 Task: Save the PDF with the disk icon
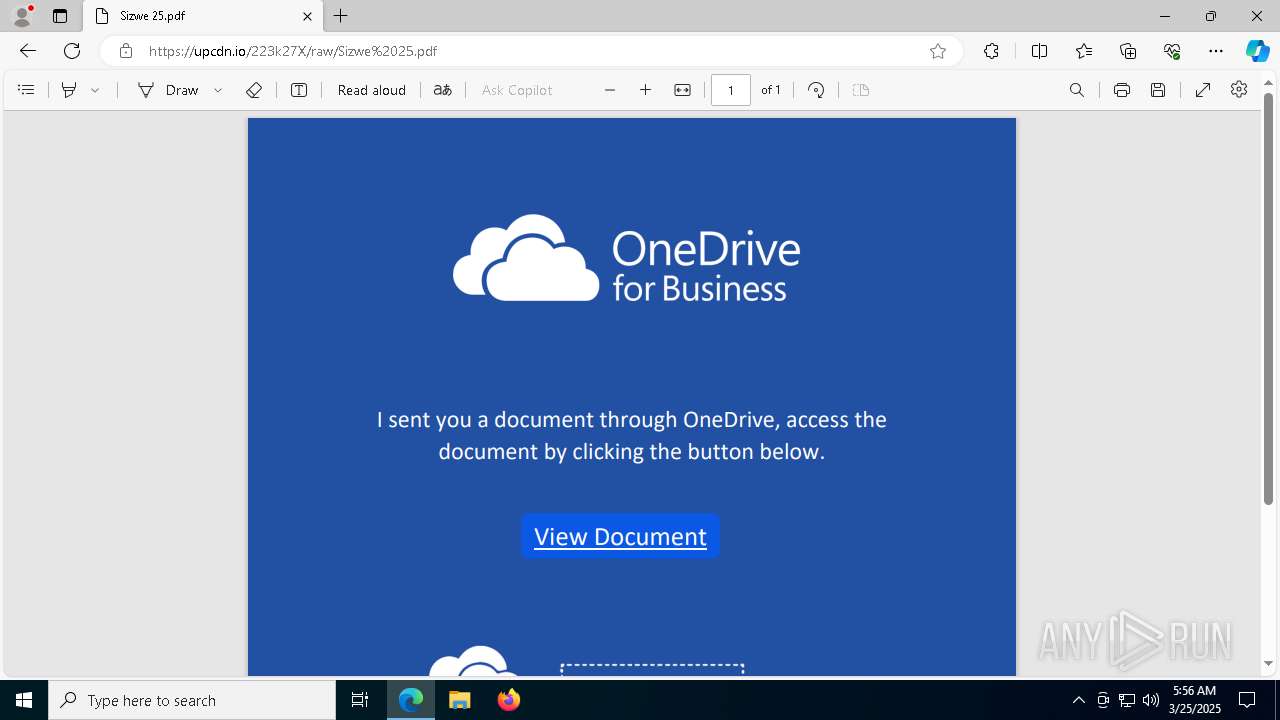[1158, 90]
